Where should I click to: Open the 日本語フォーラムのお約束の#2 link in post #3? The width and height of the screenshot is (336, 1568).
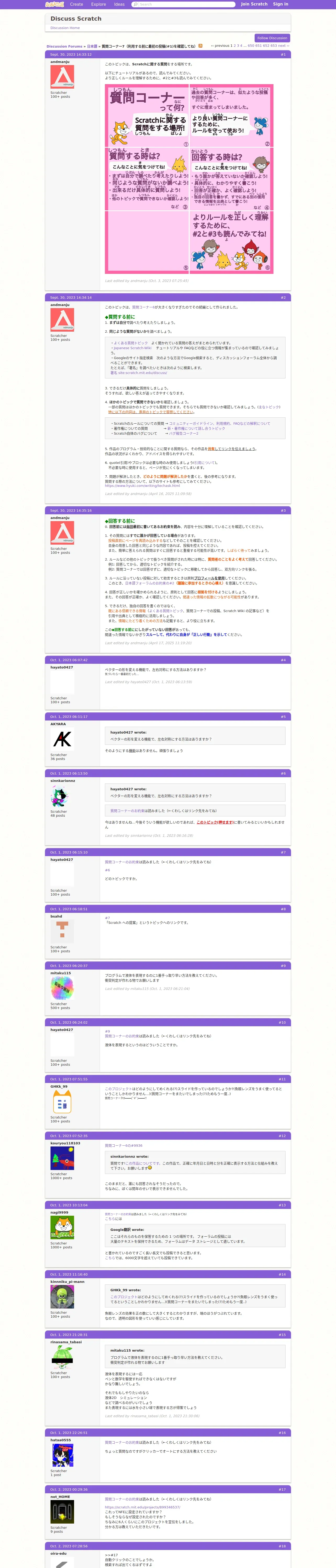pos(149,583)
